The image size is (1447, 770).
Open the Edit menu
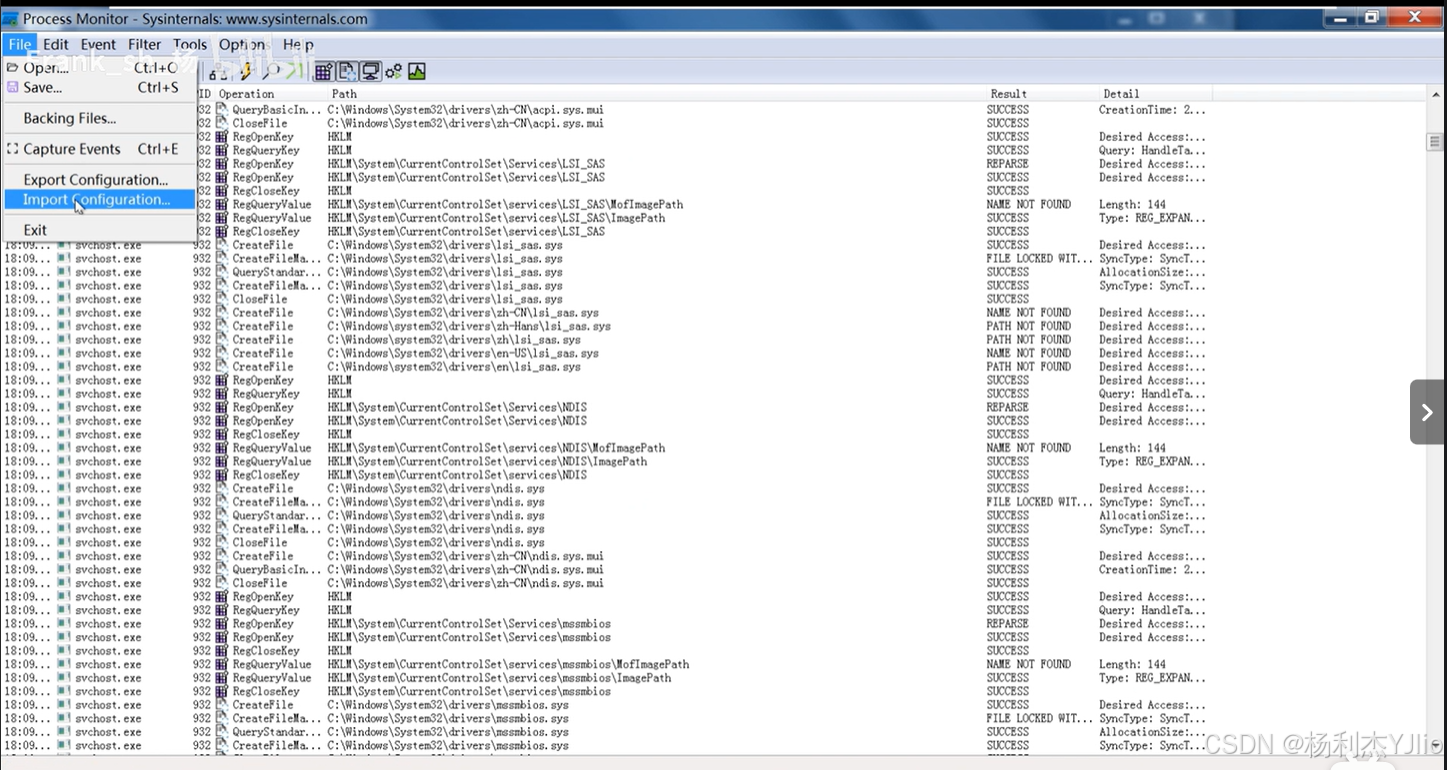[56, 44]
